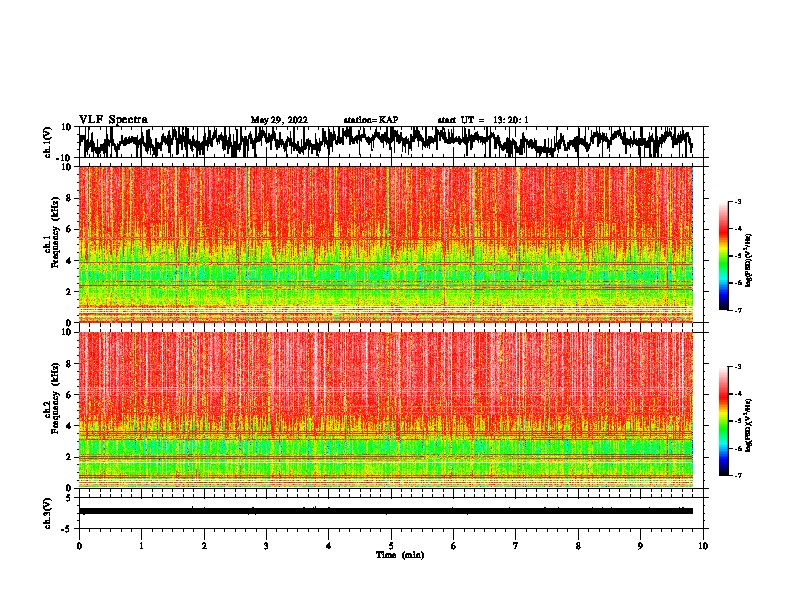Click the ch.1 frequency axis "2" tick label
792x612 pixels.
point(69,291)
